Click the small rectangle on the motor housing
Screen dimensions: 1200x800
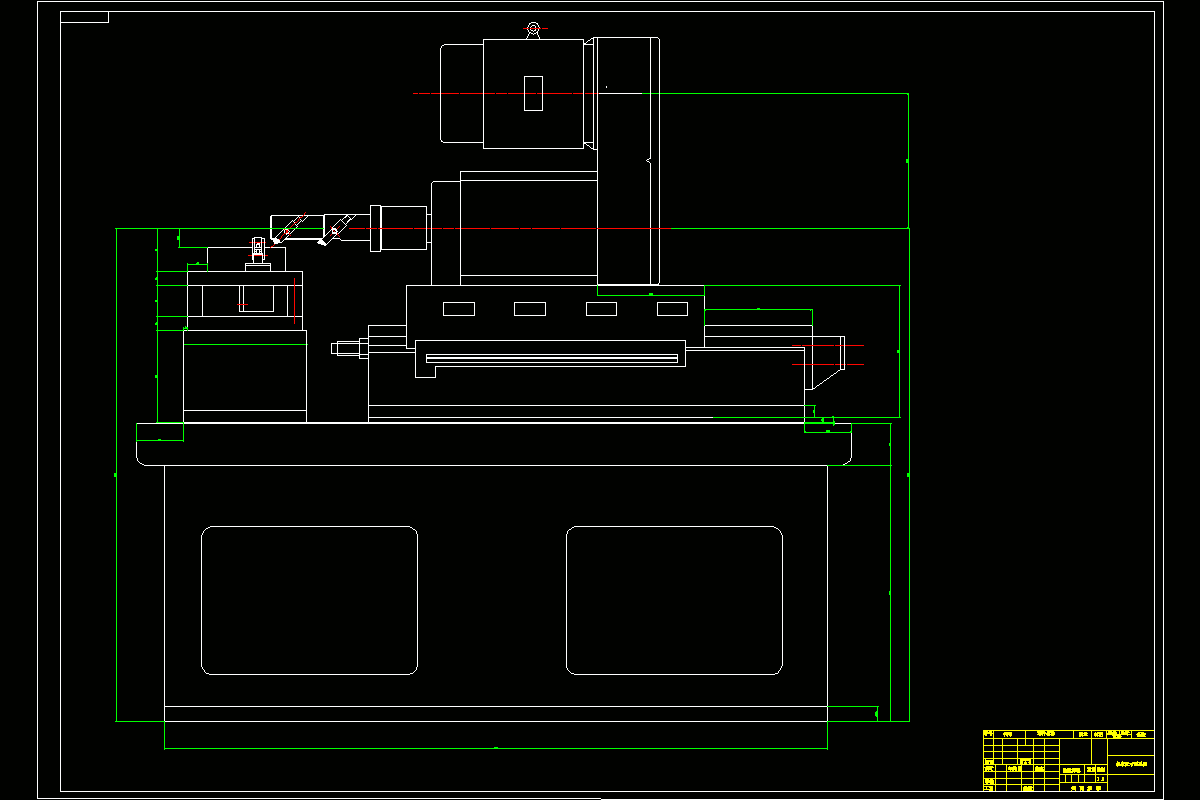click(533, 93)
